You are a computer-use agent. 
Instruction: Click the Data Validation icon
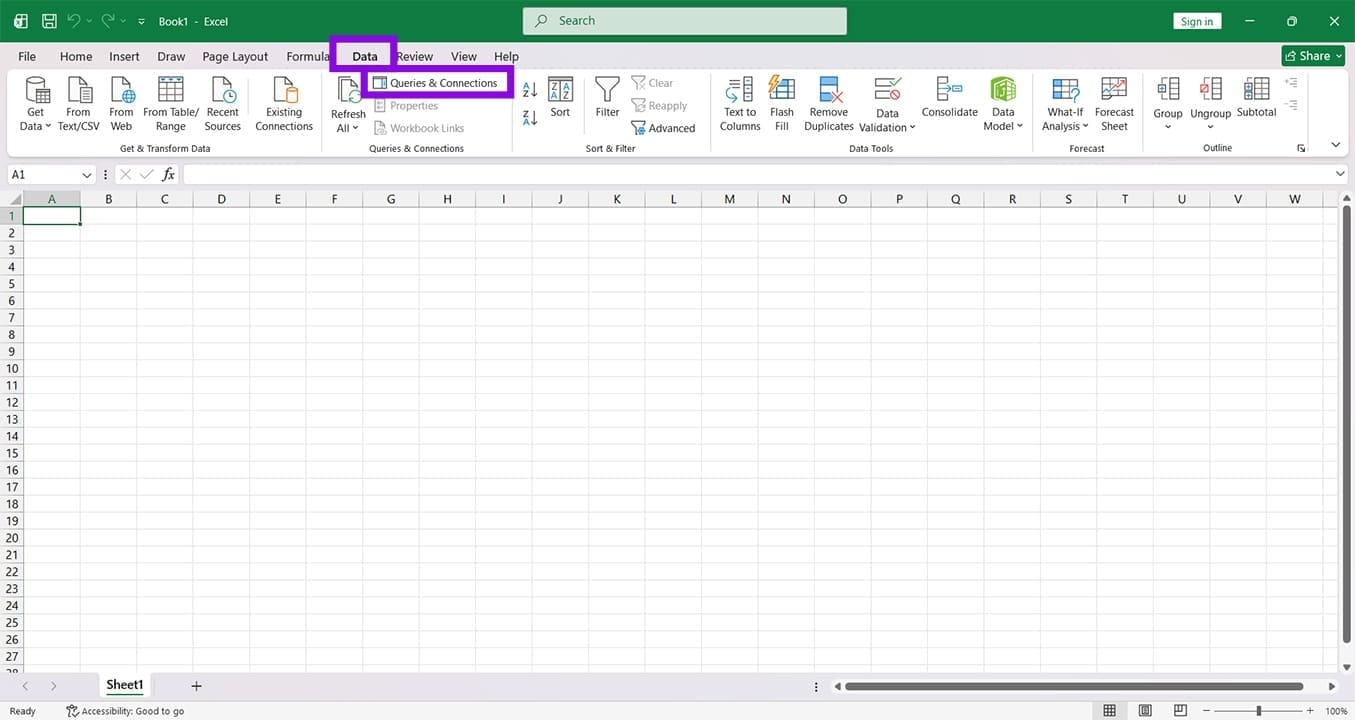point(887,90)
